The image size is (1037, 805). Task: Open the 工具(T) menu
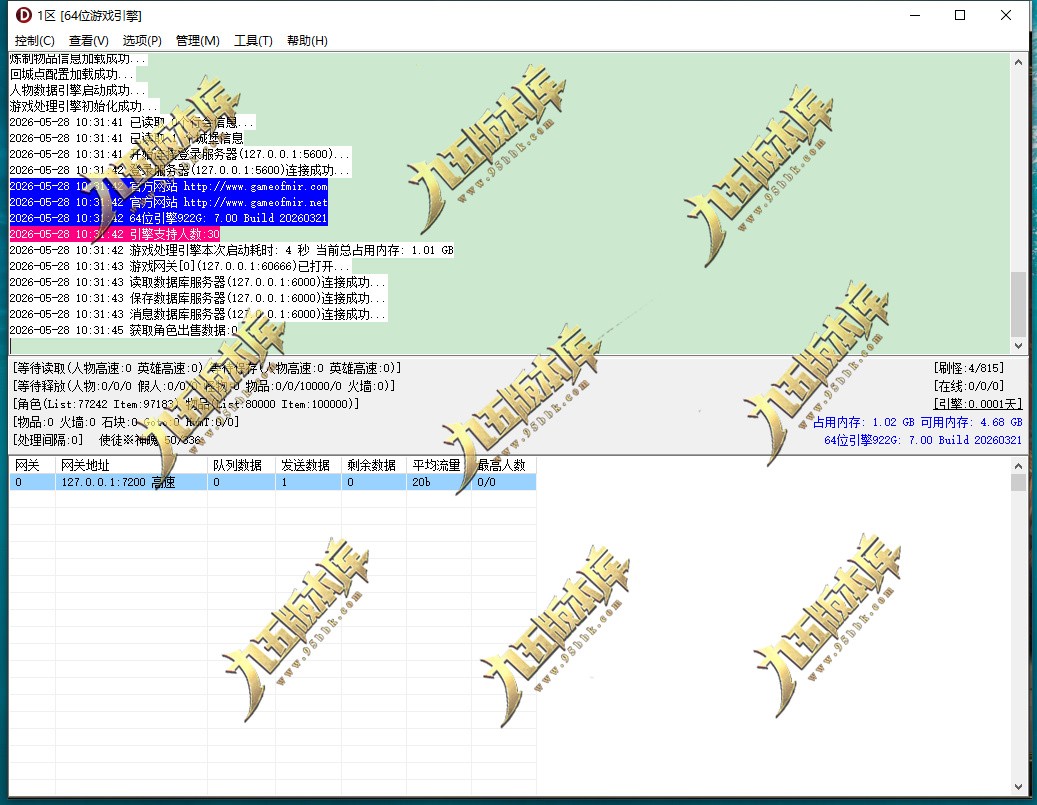253,40
